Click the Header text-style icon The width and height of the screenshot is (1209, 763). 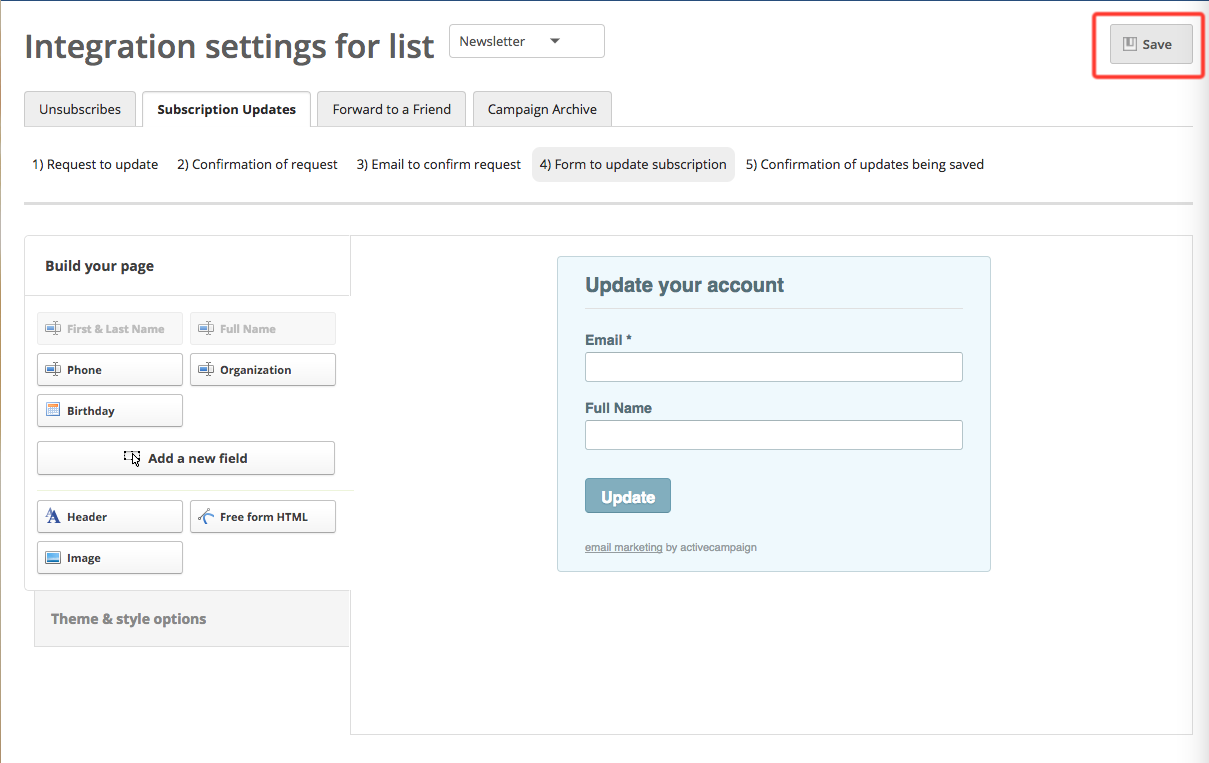click(x=52, y=516)
